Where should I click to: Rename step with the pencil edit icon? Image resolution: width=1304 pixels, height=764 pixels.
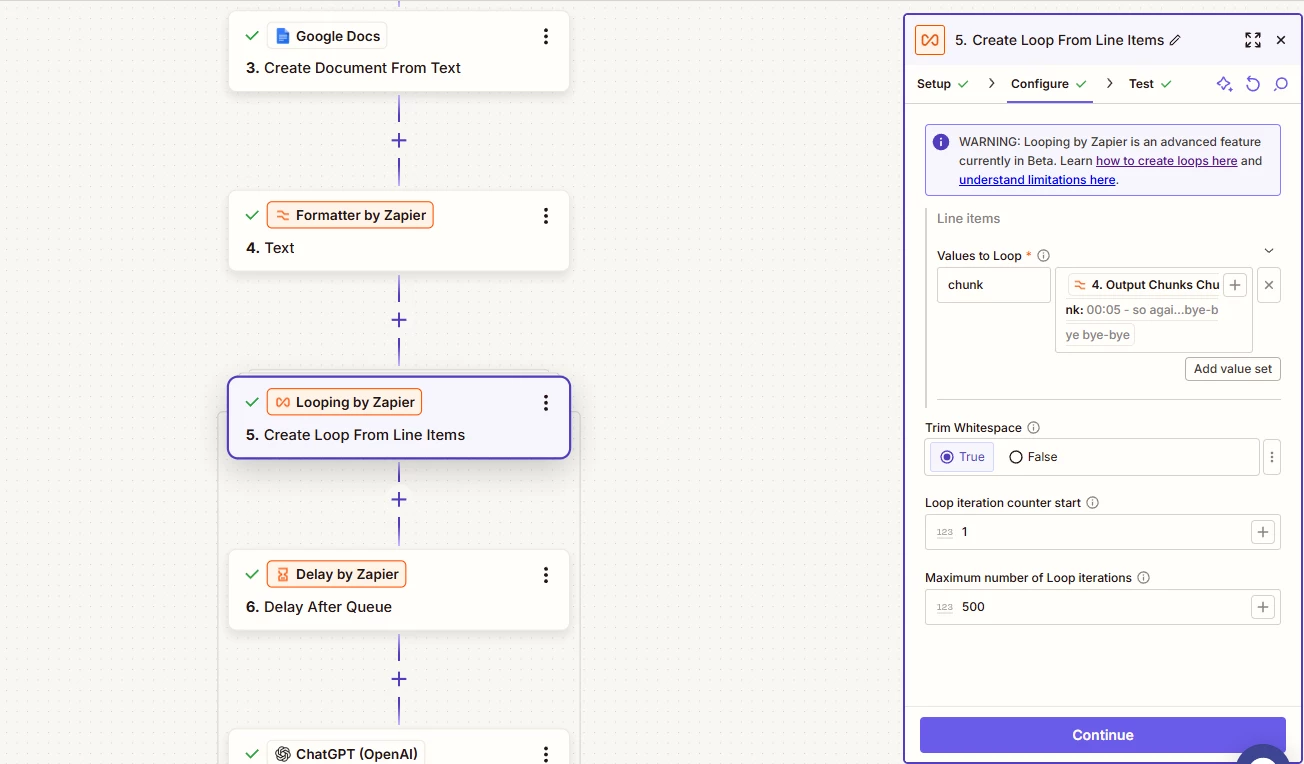tap(1175, 40)
